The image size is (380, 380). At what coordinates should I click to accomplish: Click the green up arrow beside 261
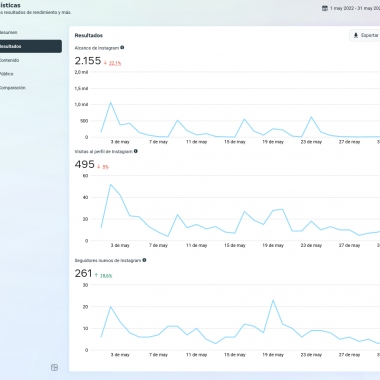click(96, 275)
